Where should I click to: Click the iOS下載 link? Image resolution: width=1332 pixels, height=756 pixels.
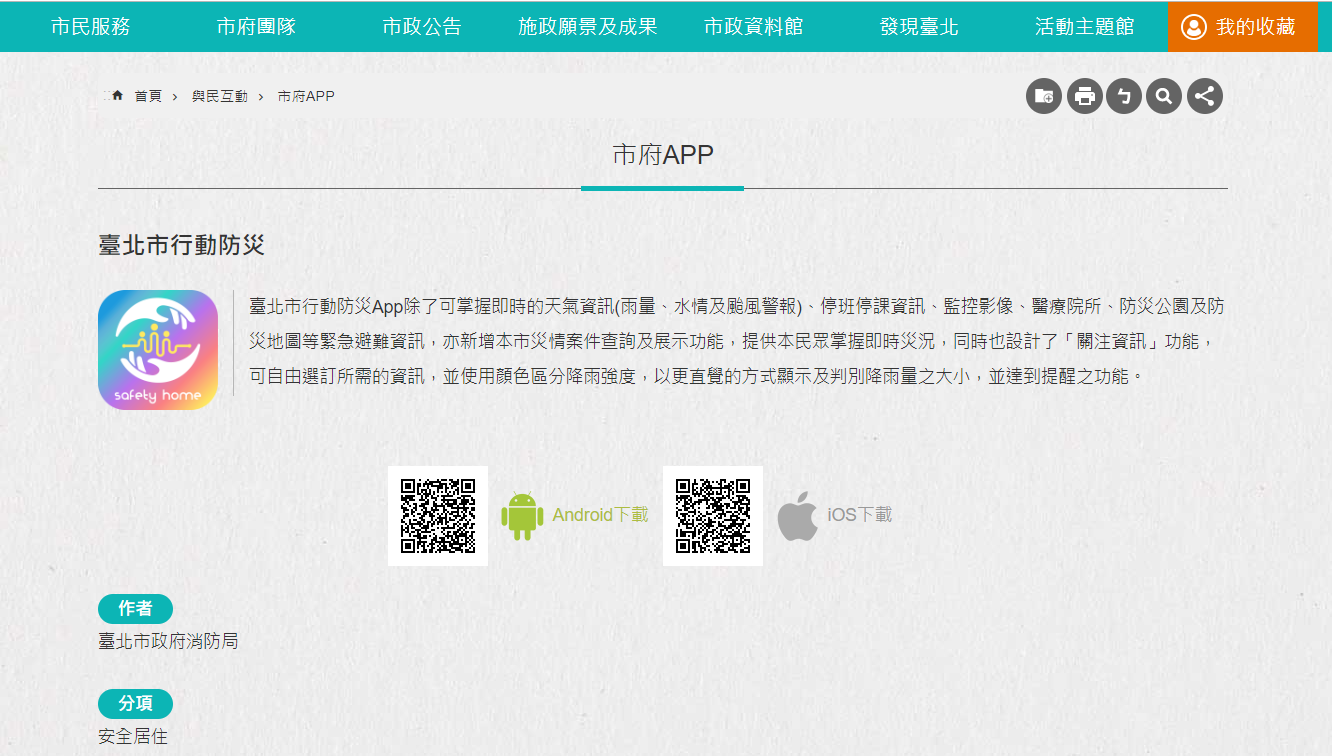tap(859, 515)
